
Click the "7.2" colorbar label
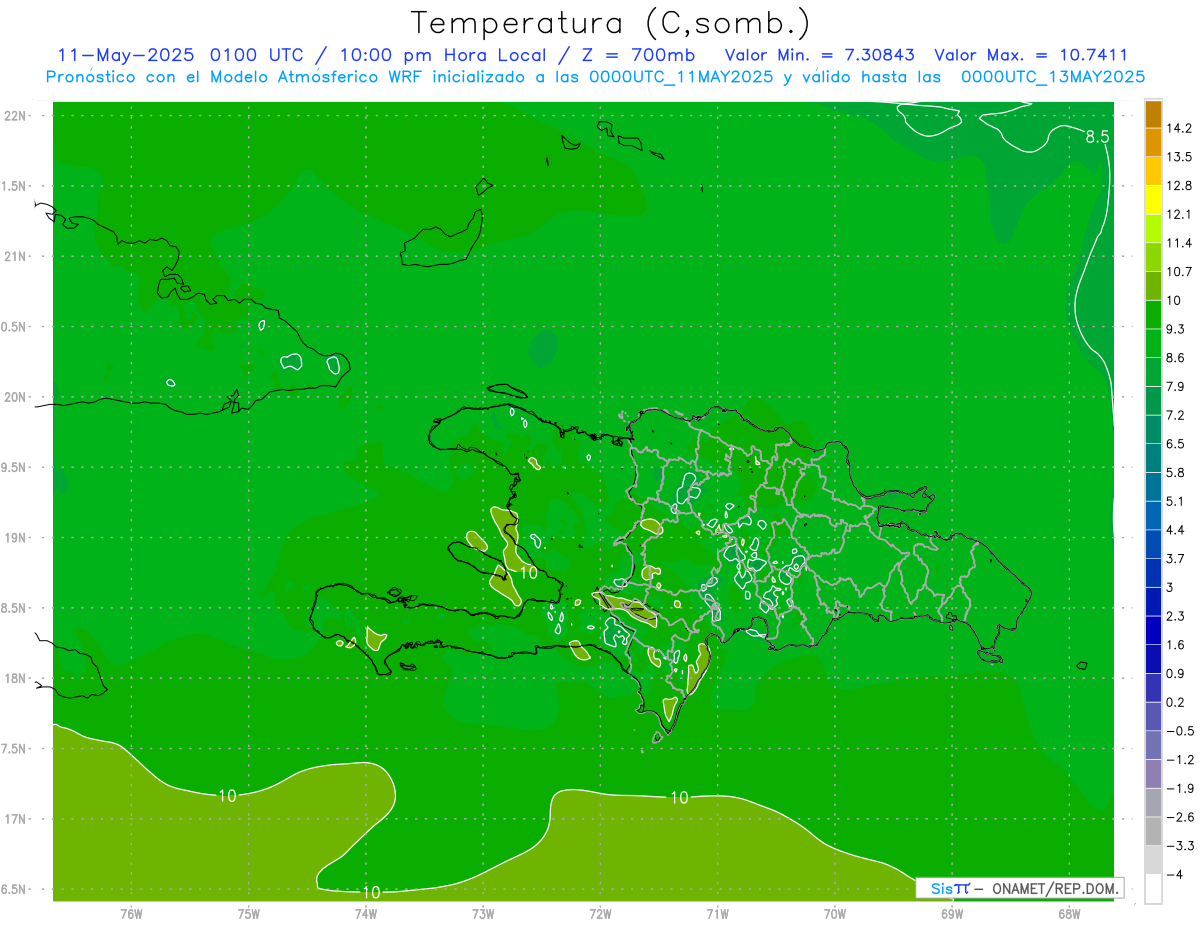(x=1176, y=415)
